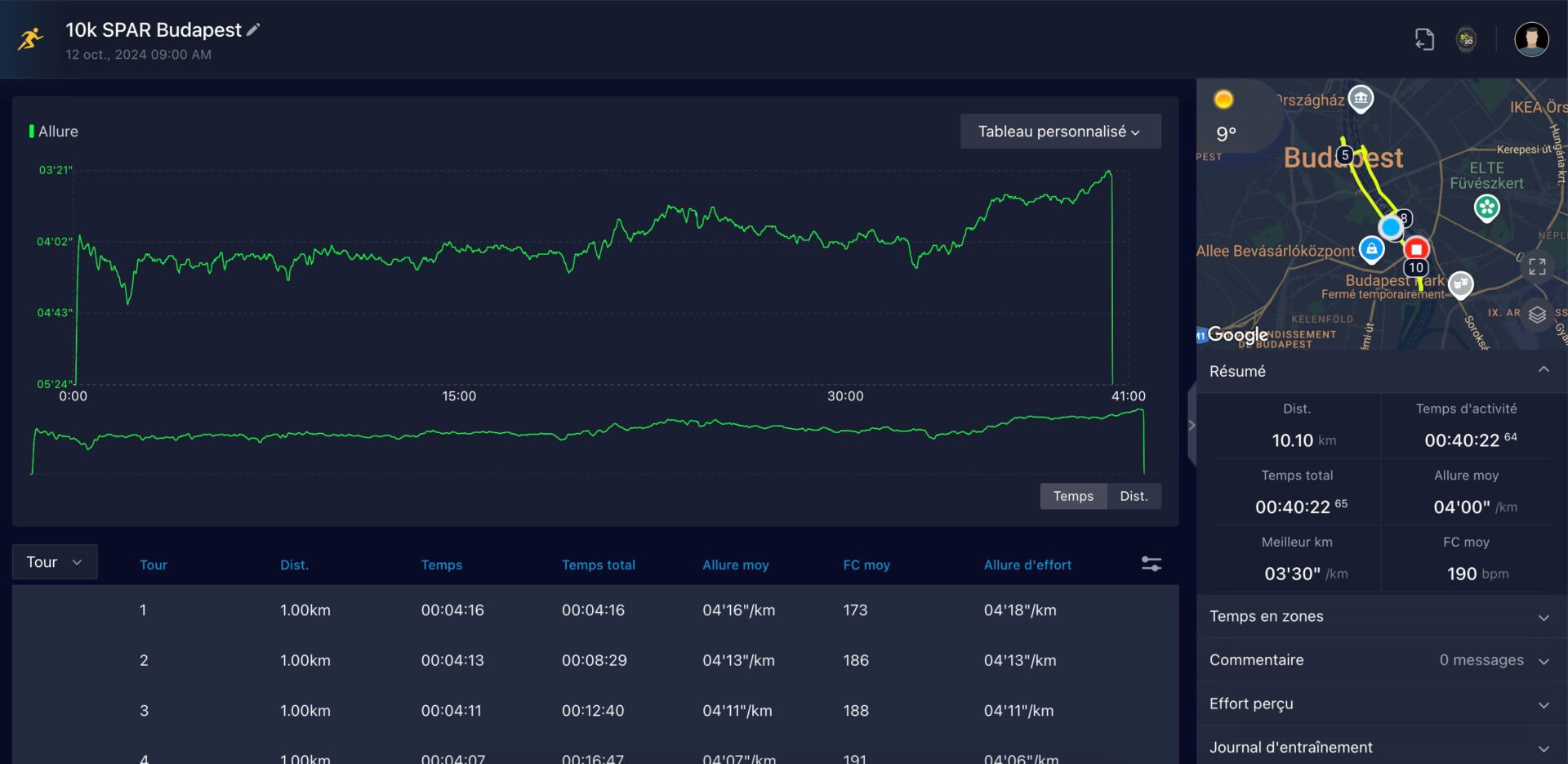This screenshot has height=764, width=1568.
Task: Click the 00:12:40 total time cell
Action: [593, 711]
